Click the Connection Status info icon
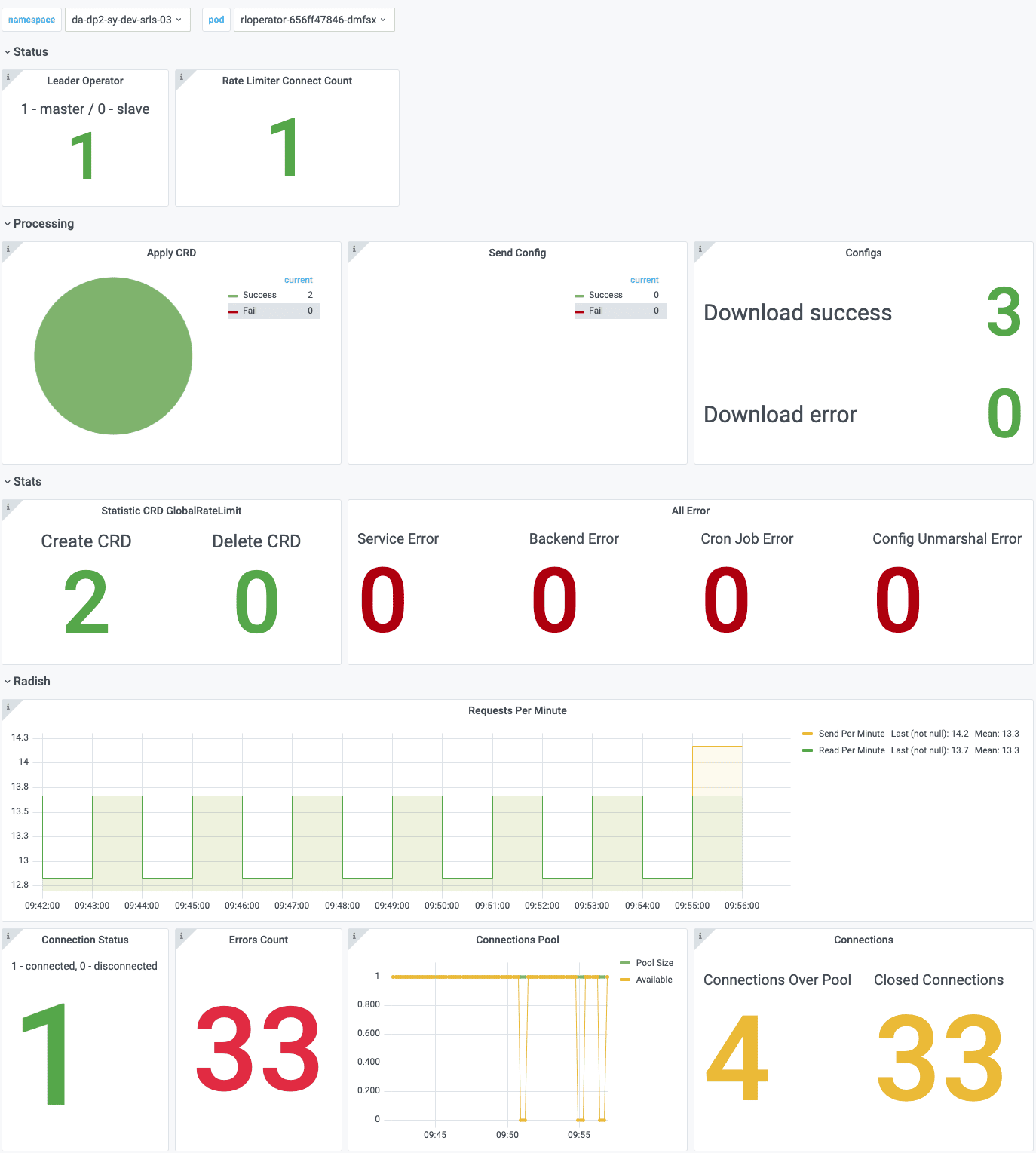Screen dimensions: 1036x1153 (x=8, y=935)
